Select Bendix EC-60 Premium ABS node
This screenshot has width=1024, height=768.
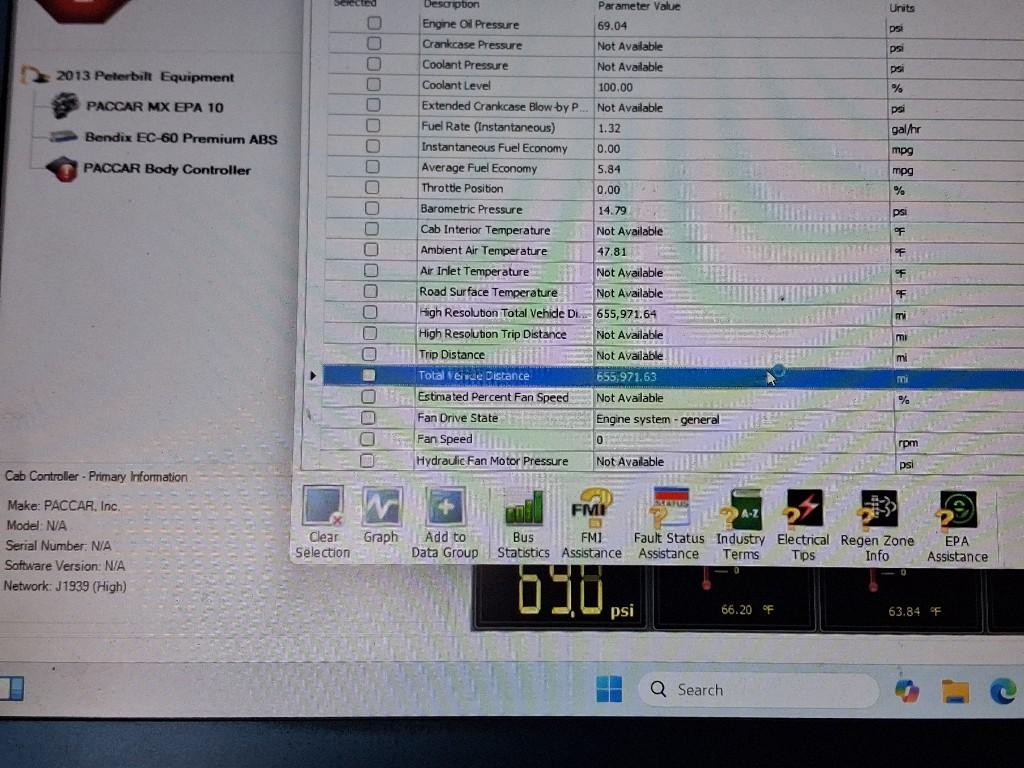(180, 138)
